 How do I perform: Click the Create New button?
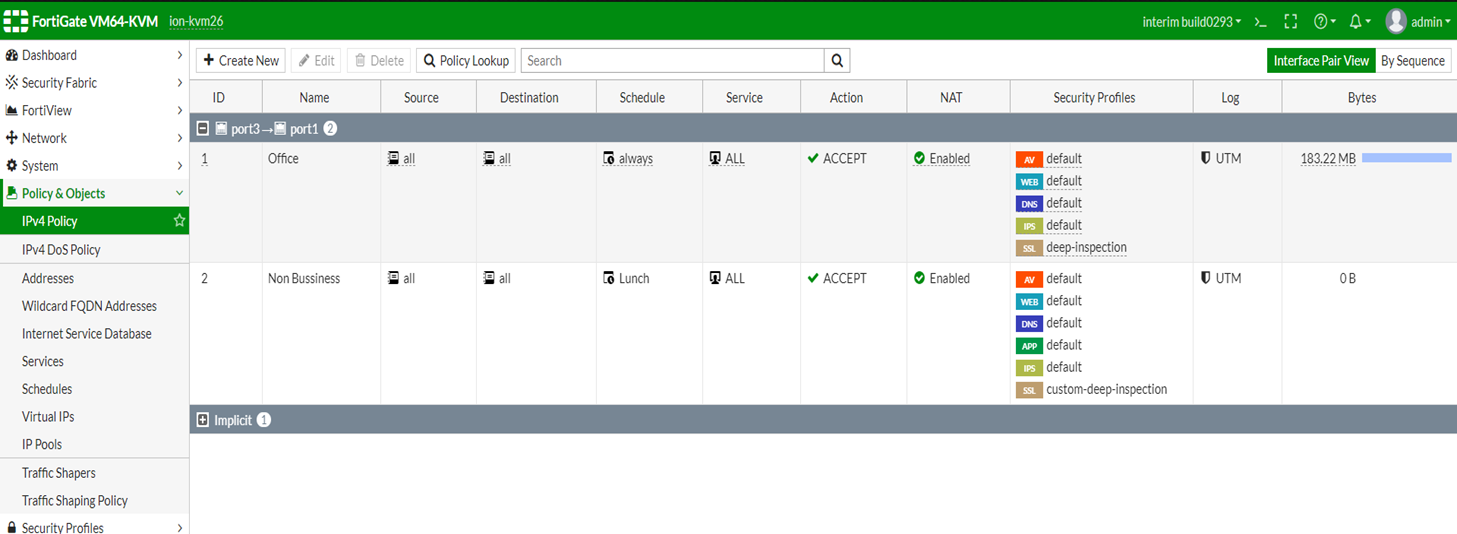(x=241, y=61)
